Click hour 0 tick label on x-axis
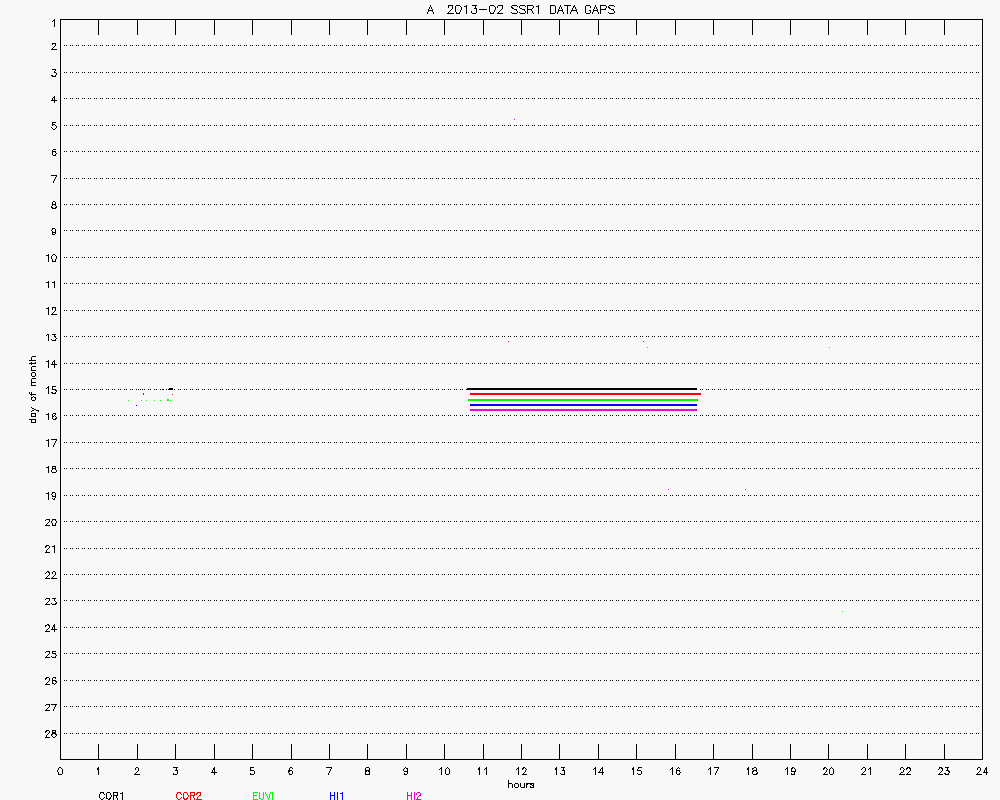The image size is (1000, 800). coord(60,771)
